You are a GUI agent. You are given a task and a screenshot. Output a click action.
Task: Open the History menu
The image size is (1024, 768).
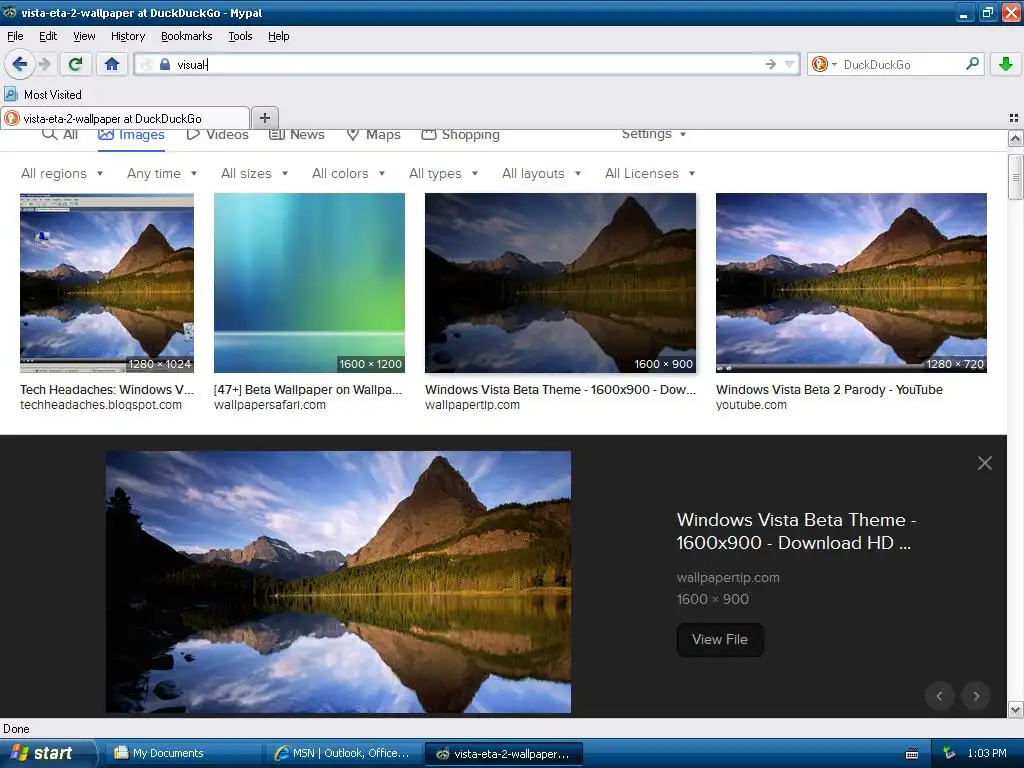[127, 36]
